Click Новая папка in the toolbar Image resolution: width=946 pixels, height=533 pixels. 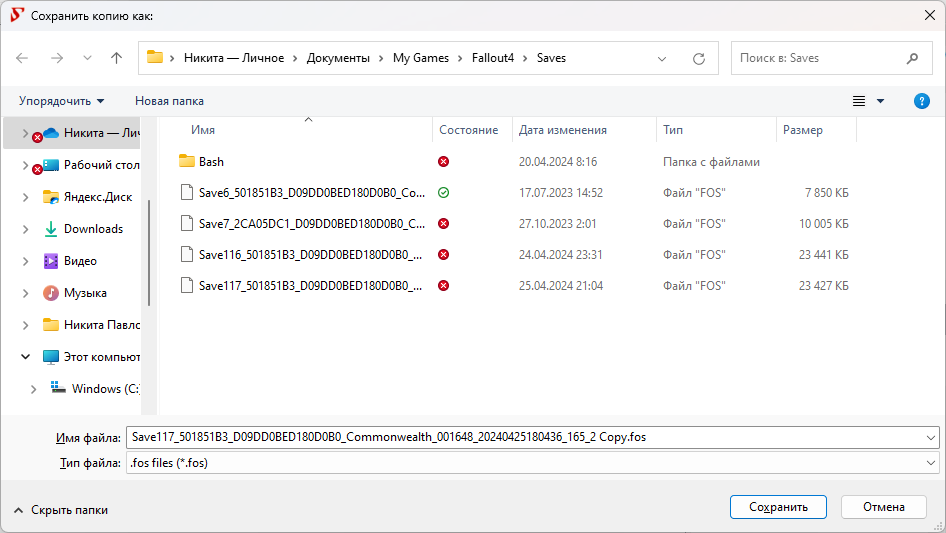tap(169, 101)
